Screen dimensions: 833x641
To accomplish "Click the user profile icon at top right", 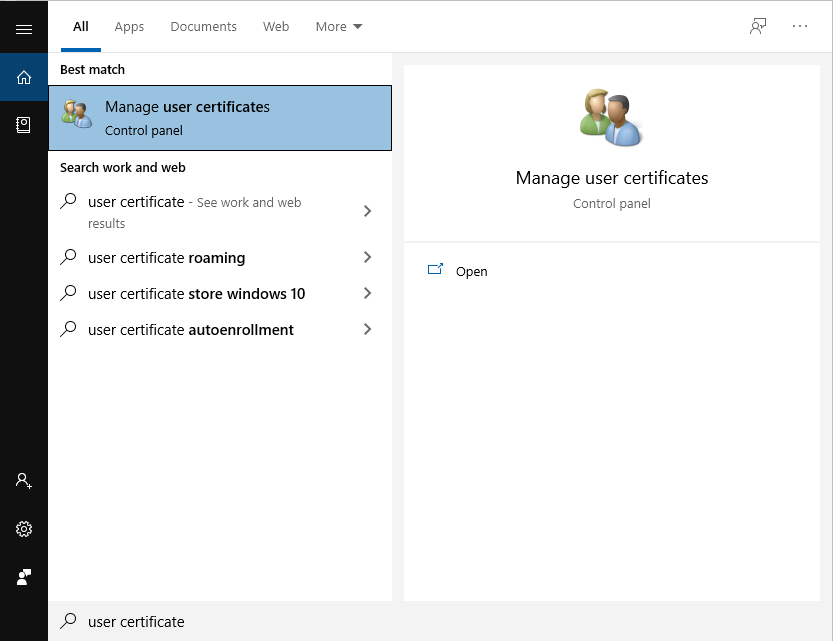I will 757,26.
